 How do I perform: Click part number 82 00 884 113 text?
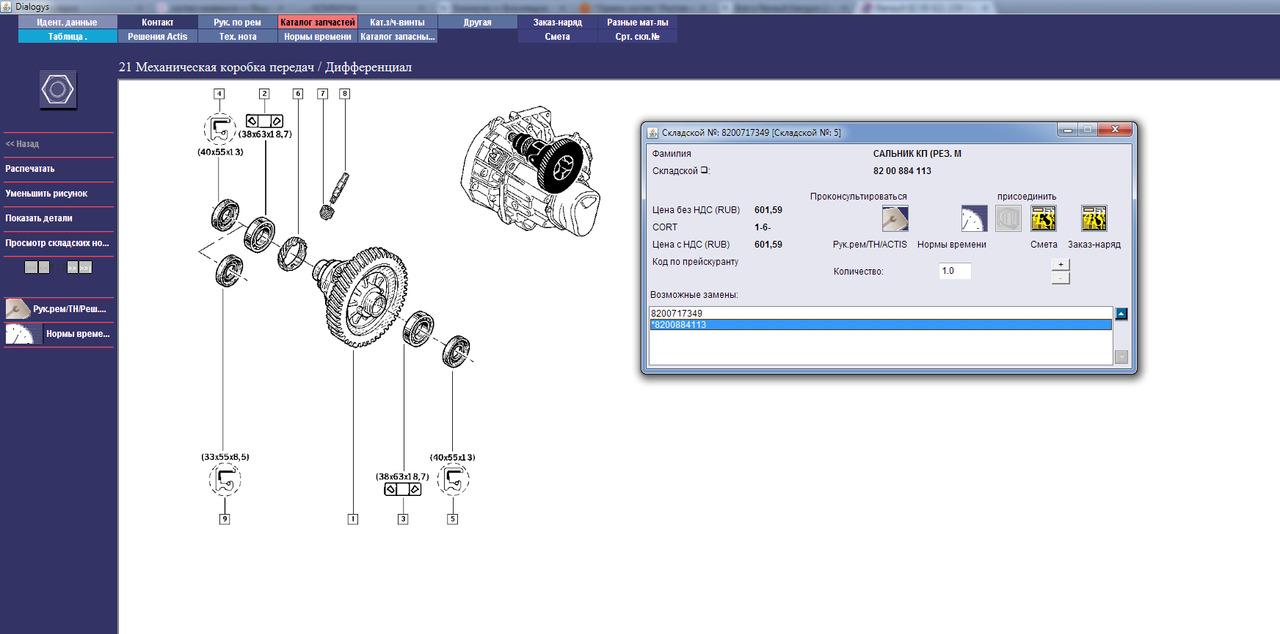[x=902, y=171]
